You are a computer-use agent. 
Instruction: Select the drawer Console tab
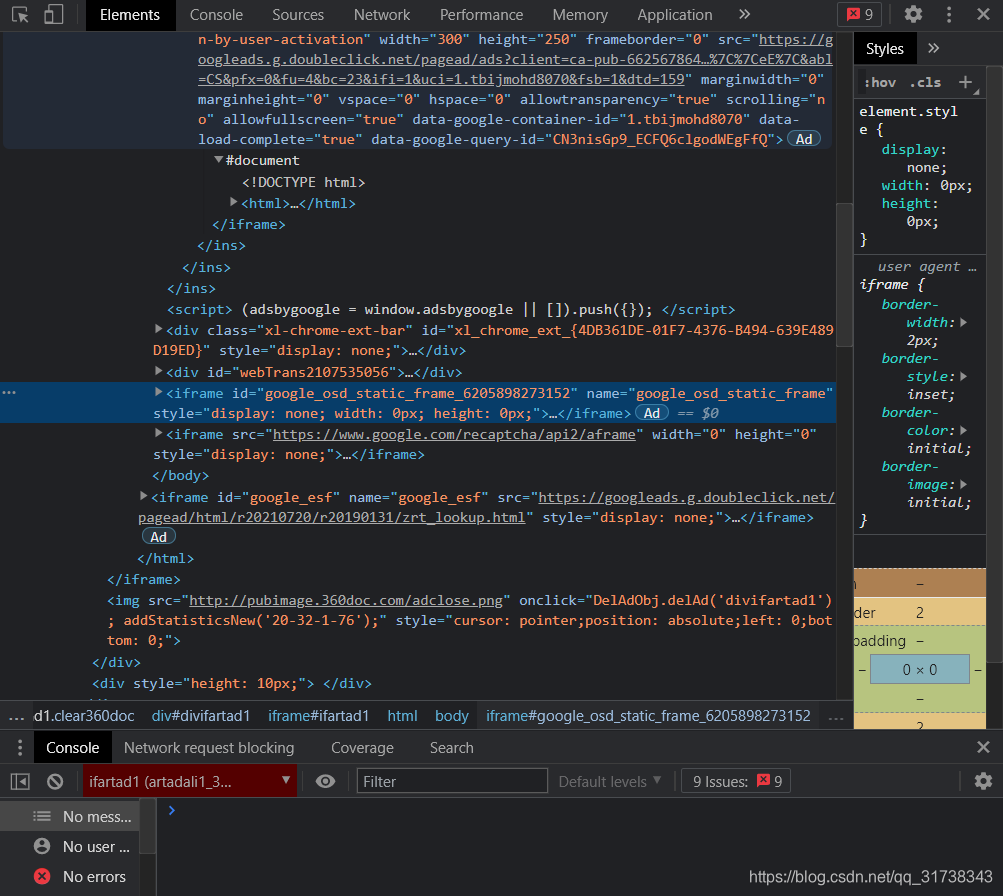coord(72,748)
